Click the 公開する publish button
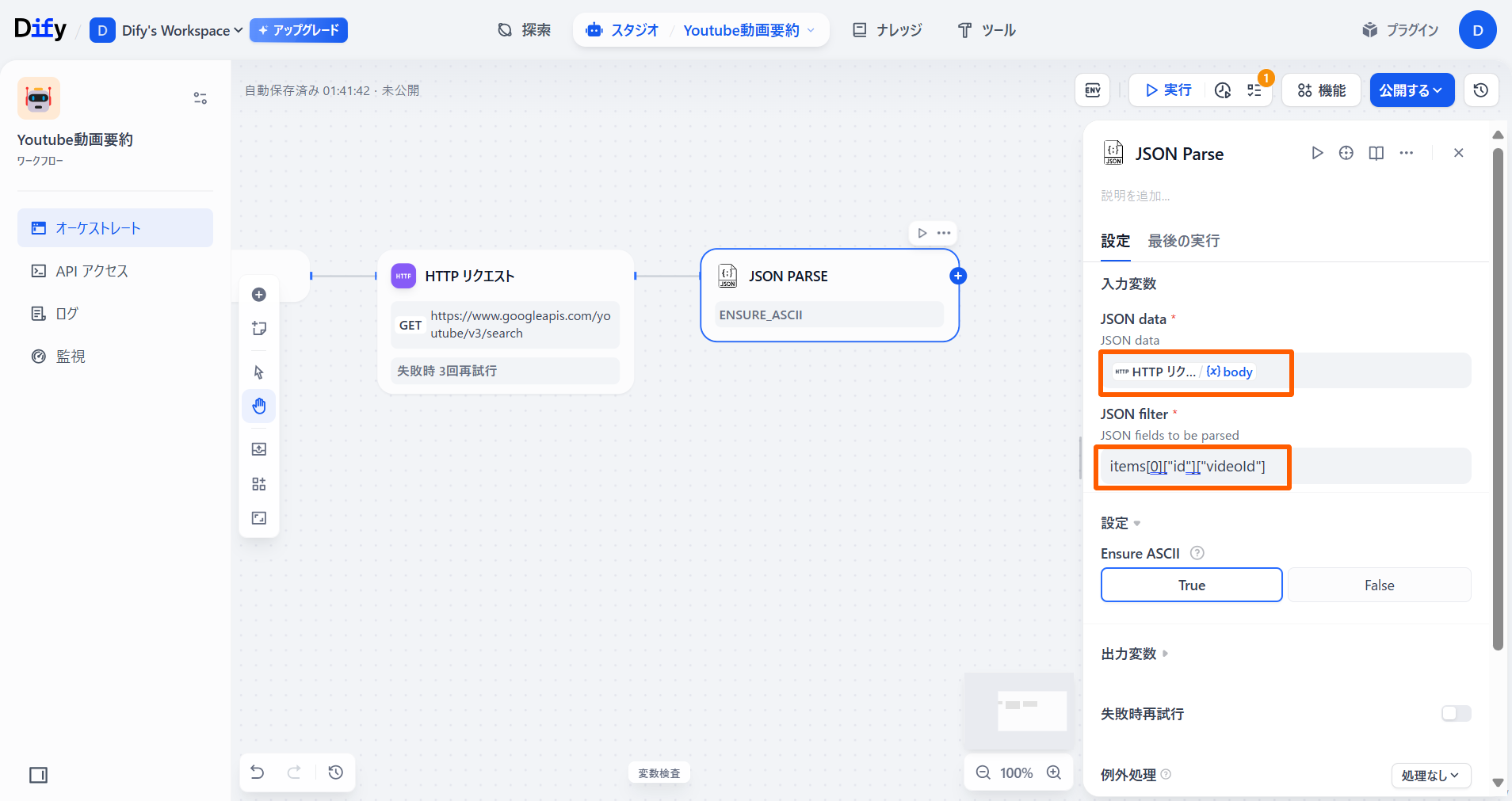Viewport: 1512px width, 801px height. pyautogui.click(x=1411, y=90)
